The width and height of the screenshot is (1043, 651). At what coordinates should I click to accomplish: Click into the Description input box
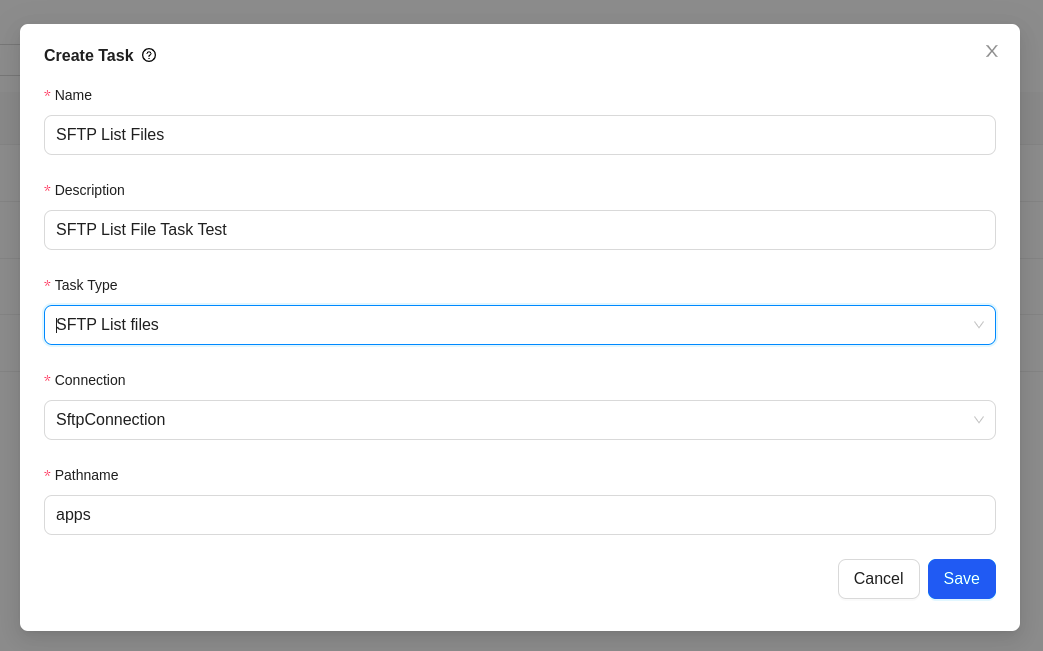point(520,230)
